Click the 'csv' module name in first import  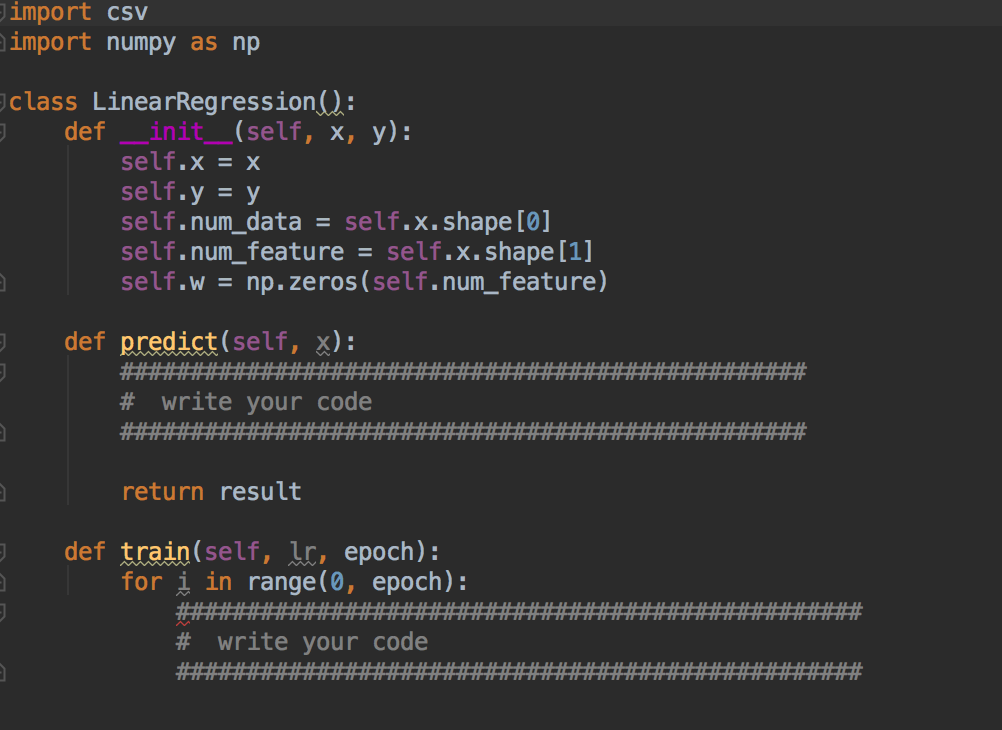[127, 12]
